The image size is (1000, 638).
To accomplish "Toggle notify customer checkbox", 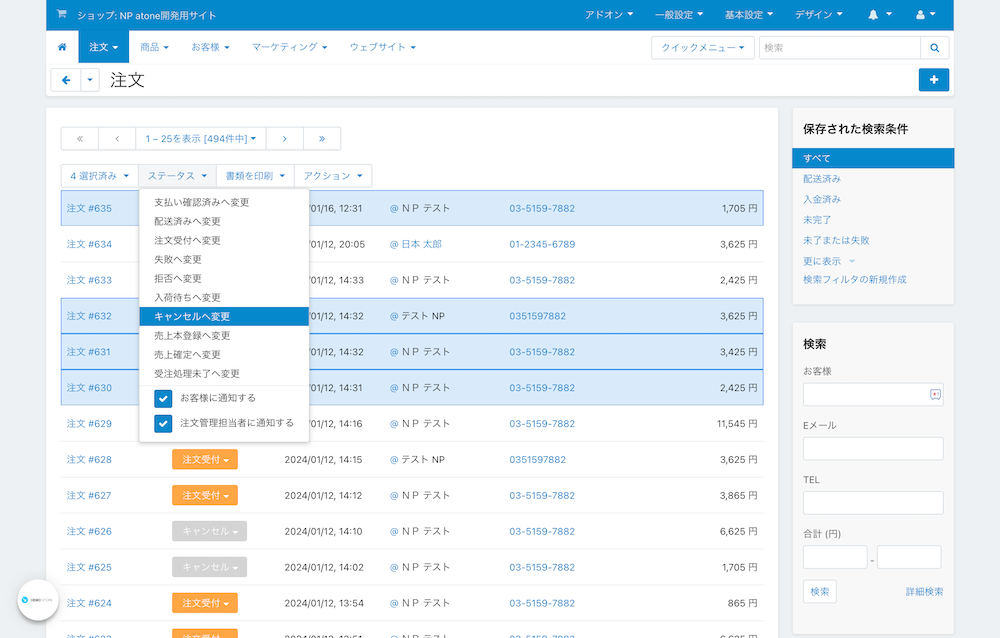I will (163, 399).
